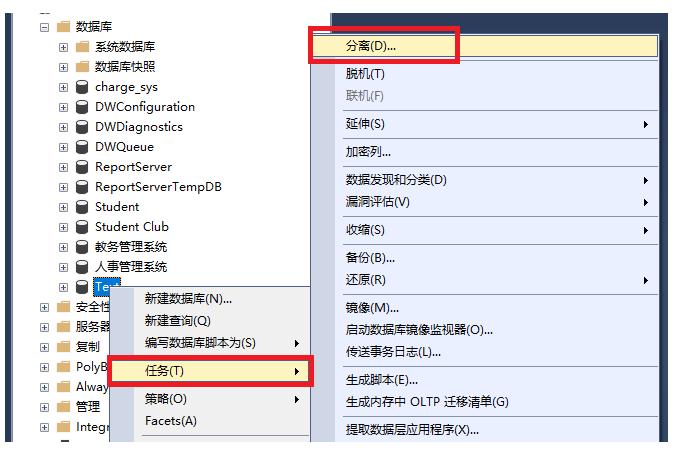This screenshot has width=681, height=459.
Task: Choose 脱机(T) in the submenu
Action: click(x=485, y=74)
